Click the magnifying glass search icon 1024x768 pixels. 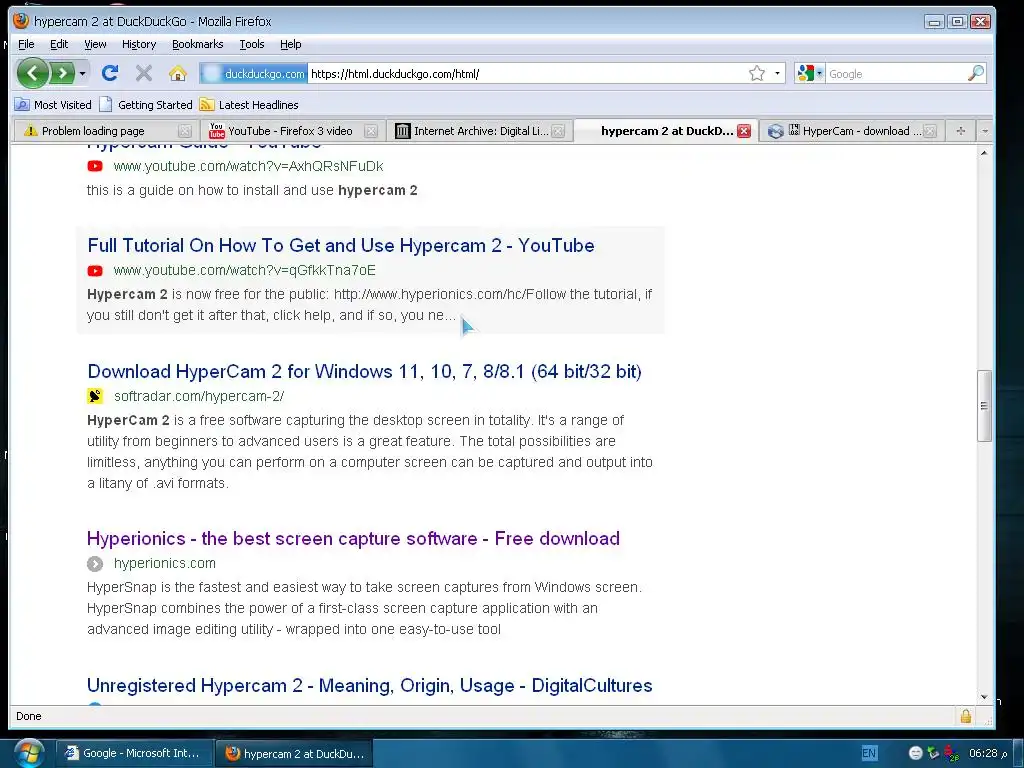(976, 73)
